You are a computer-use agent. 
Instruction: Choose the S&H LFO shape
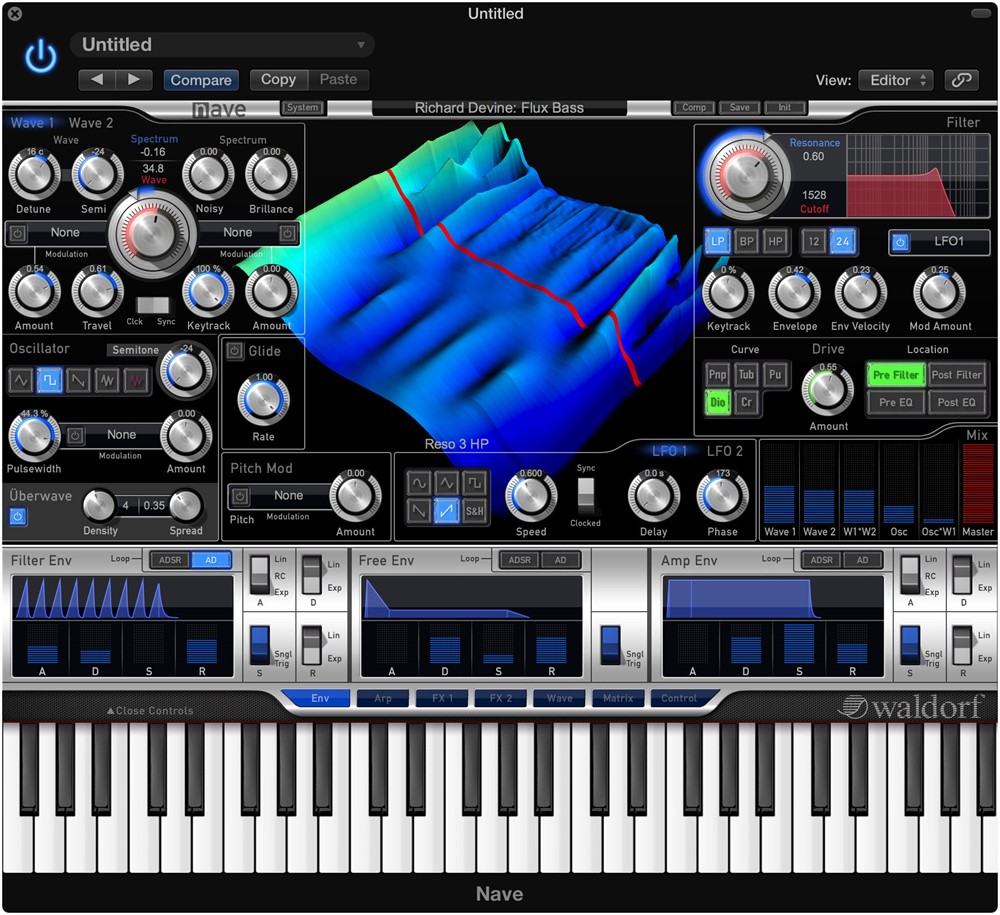[x=475, y=511]
